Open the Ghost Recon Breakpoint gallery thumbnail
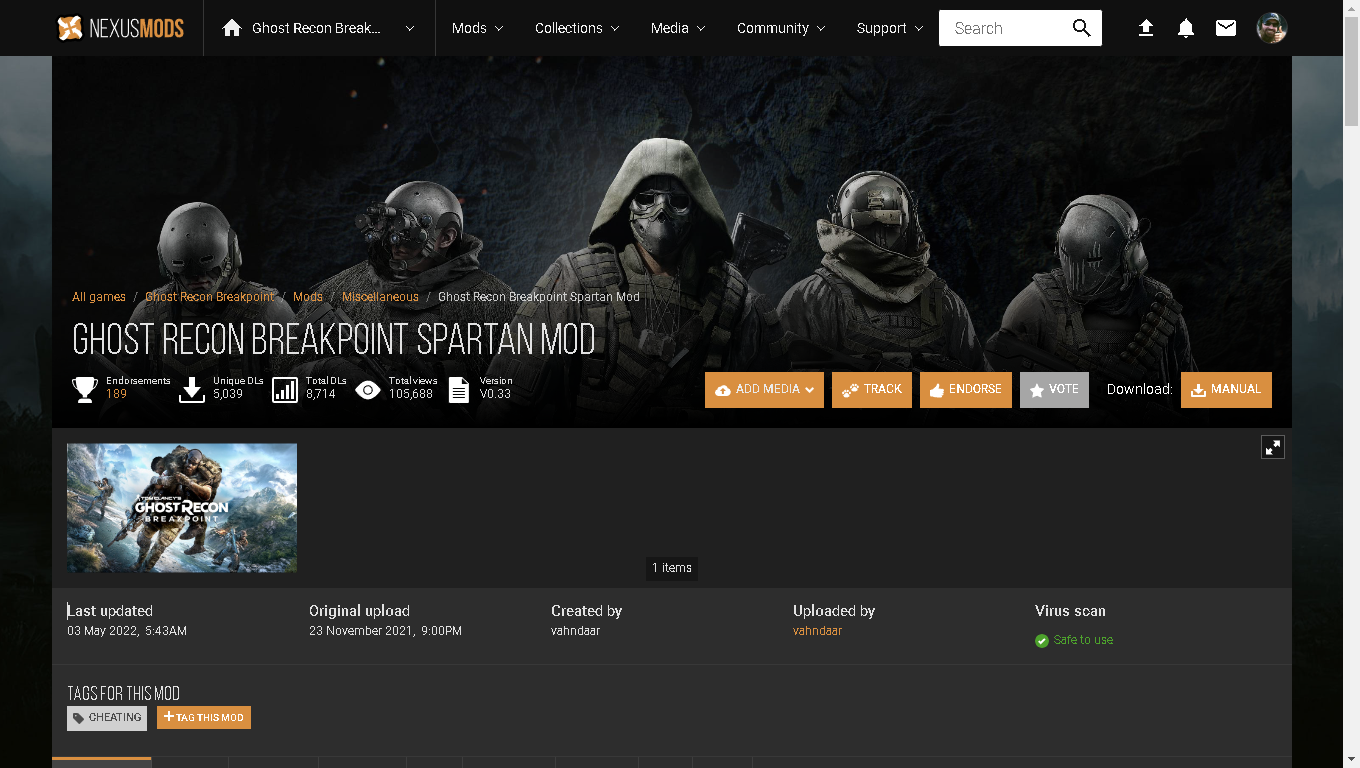 pyautogui.click(x=182, y=508)
